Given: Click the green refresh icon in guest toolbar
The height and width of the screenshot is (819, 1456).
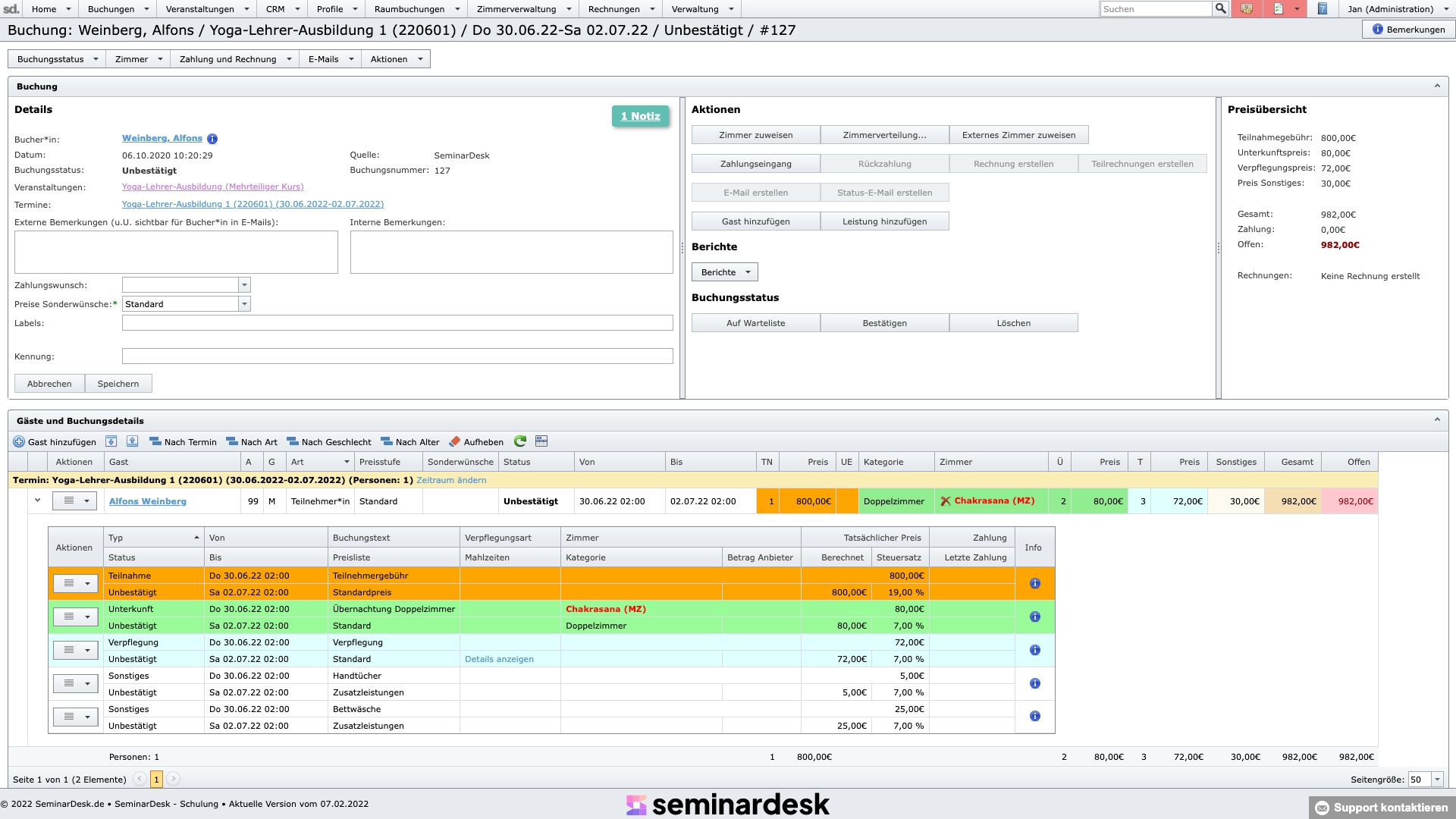Looking at the screenshot, I should 520,441.
